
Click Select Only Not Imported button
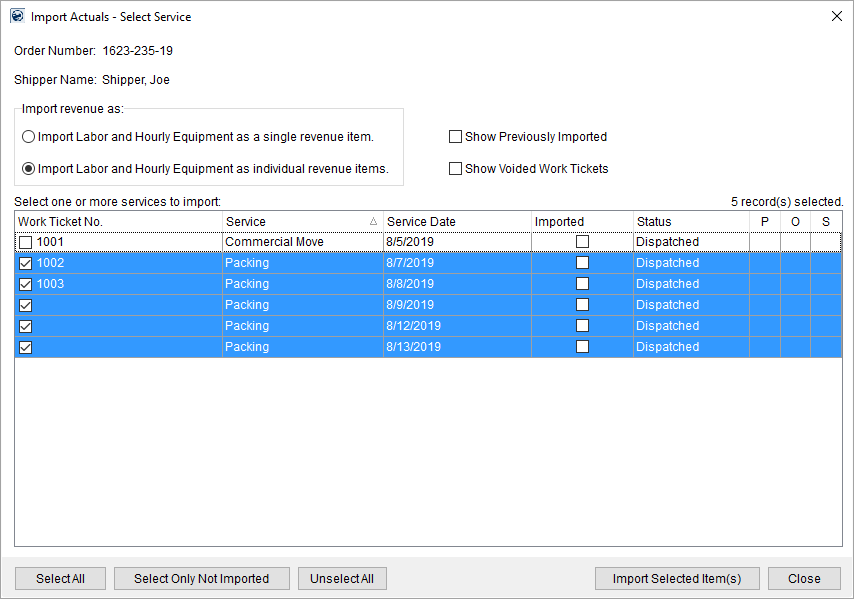[201, 579]
